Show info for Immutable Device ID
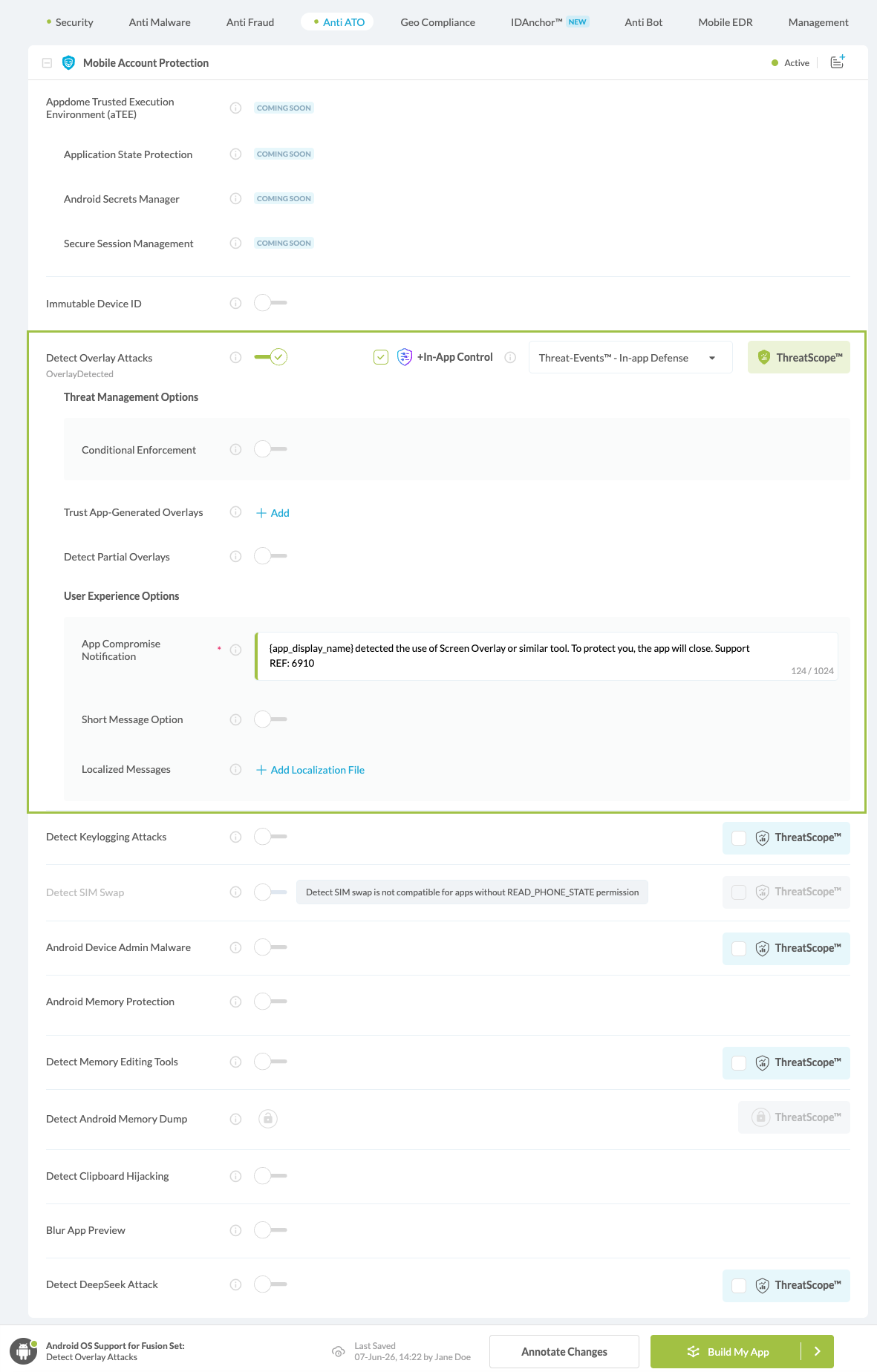The width and height of the screenshot is (877, 1372). tap(235, 304)
